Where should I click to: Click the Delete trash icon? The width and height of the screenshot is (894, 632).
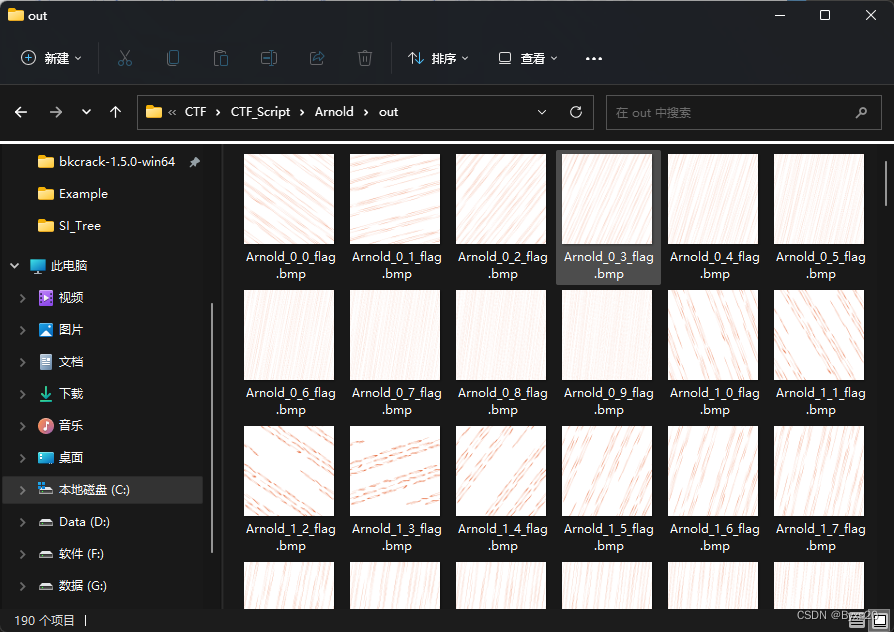365,58
